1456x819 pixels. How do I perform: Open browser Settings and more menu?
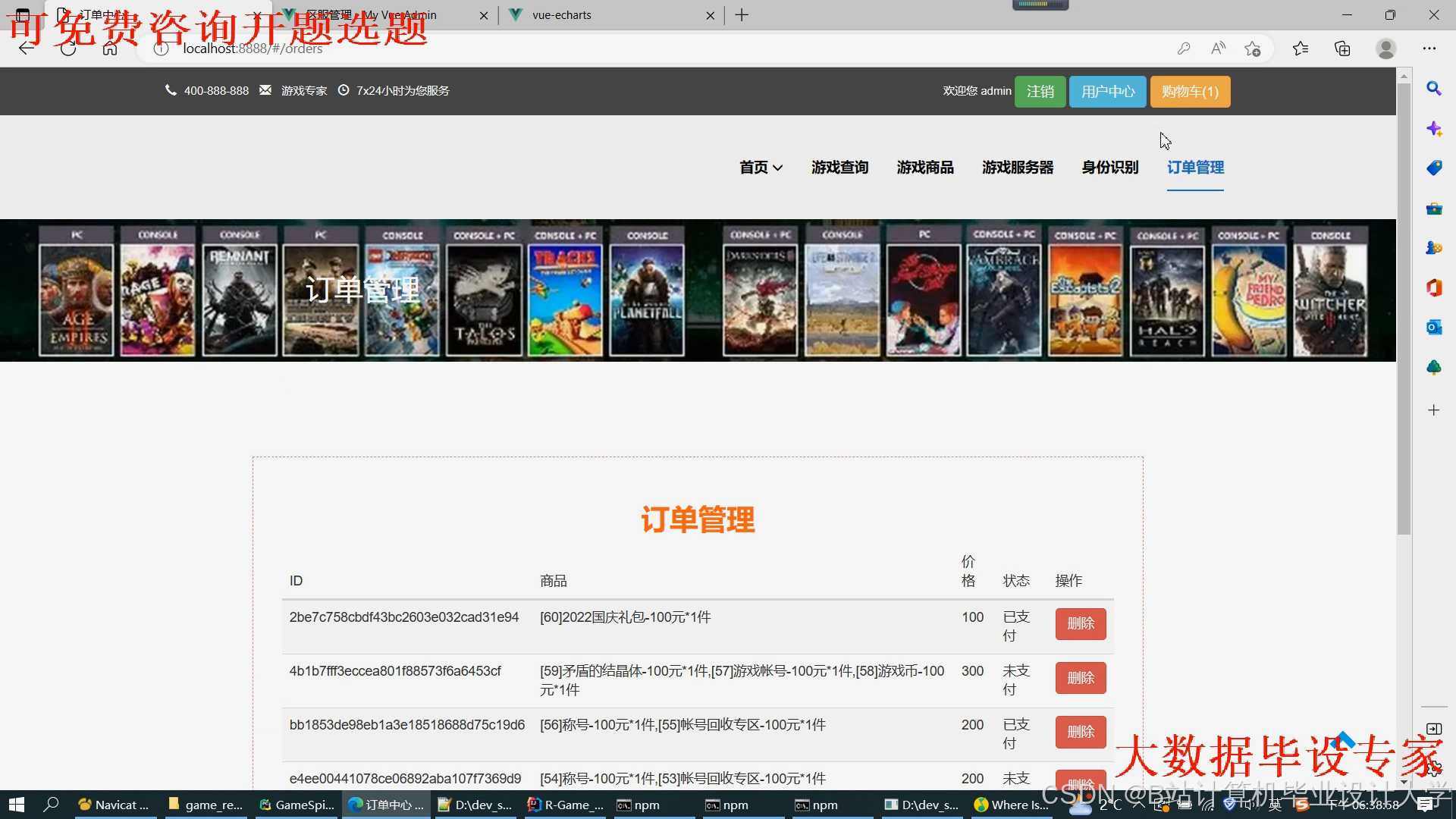[1429, 49]
